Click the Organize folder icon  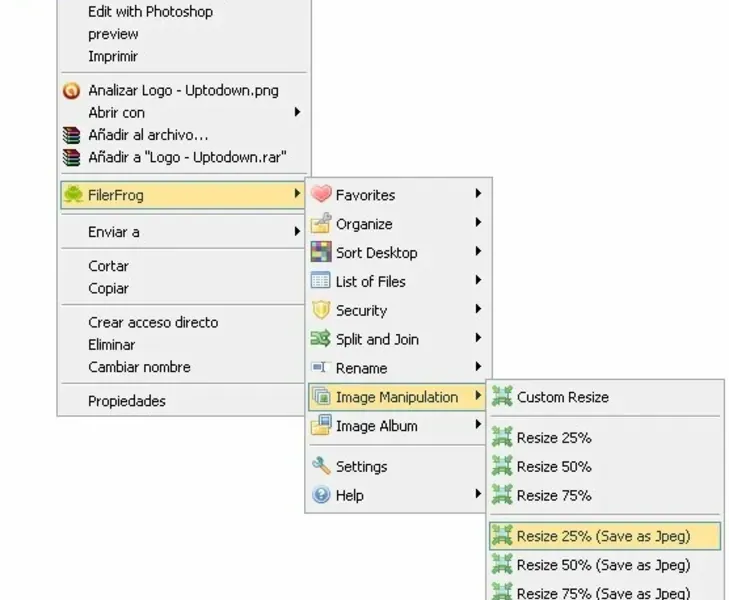pyautogui.click(x=321, y=224)
